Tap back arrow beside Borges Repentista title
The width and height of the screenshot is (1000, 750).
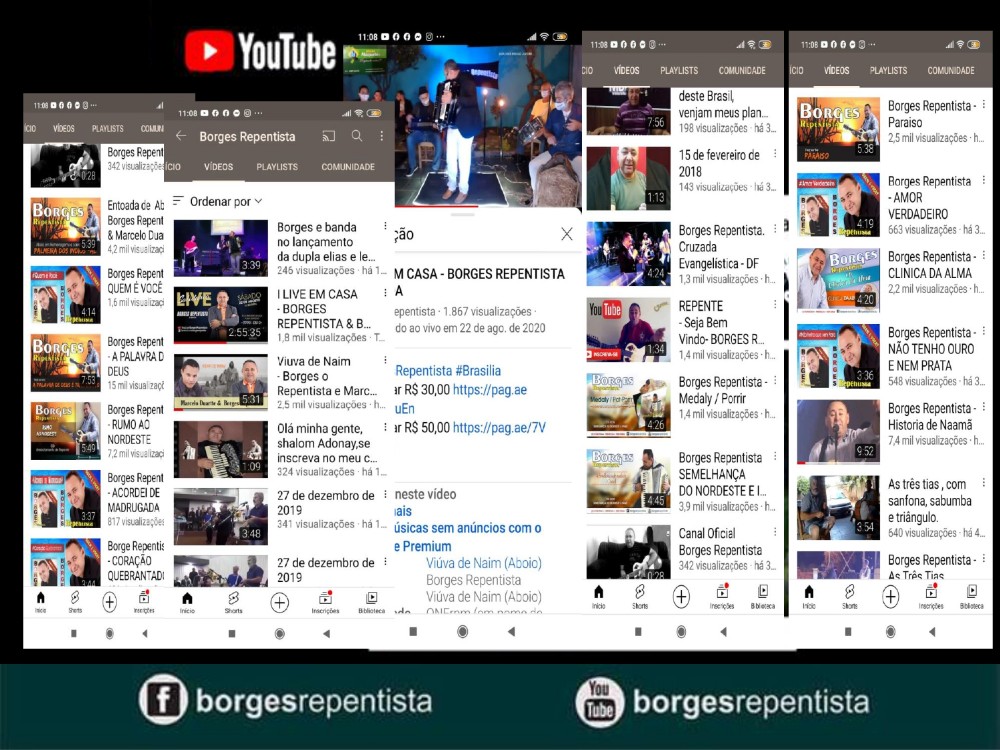pos(181,136)
